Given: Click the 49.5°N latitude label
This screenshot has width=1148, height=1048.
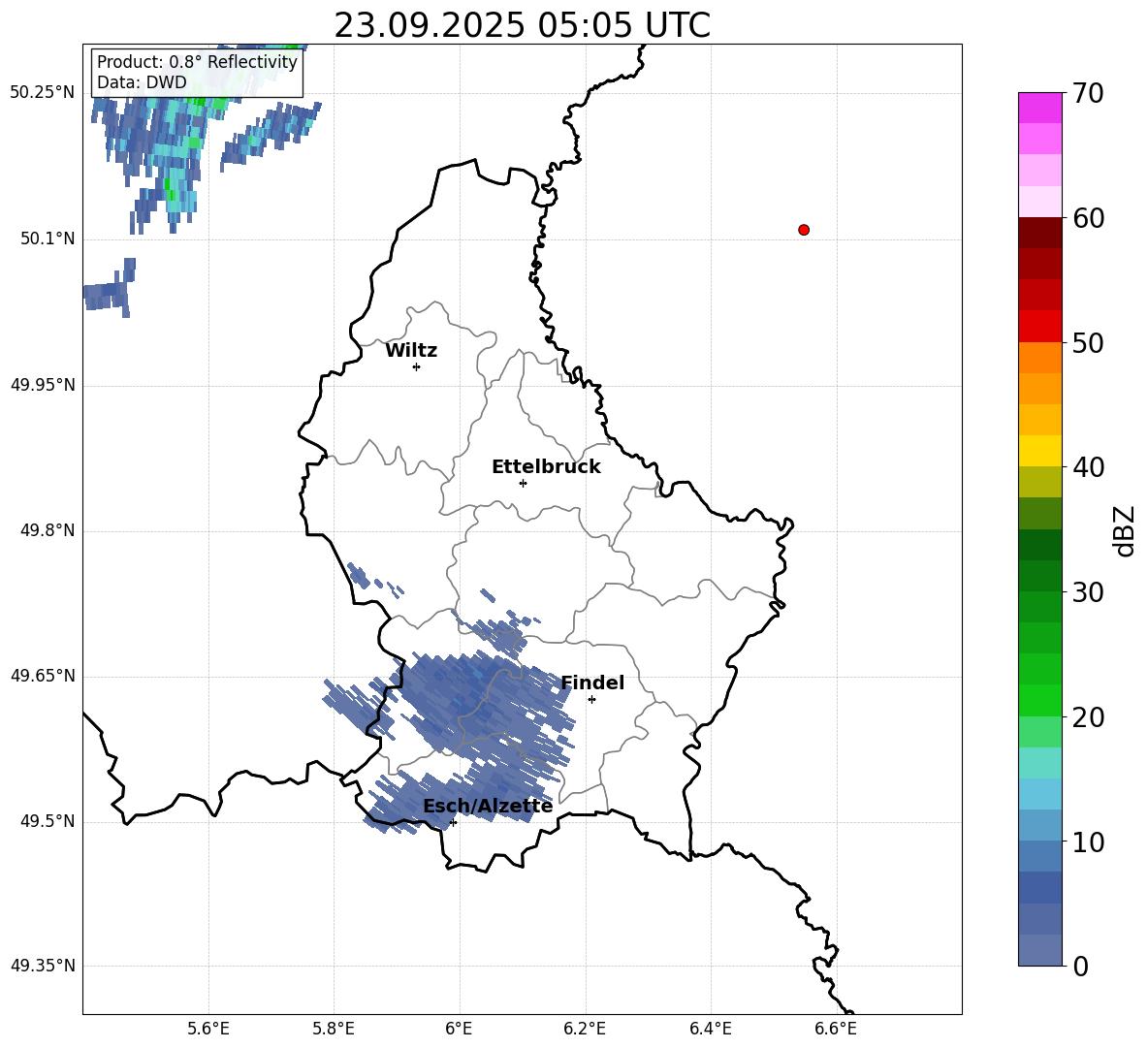Looking at the screenshot, I should click(48, 821).
